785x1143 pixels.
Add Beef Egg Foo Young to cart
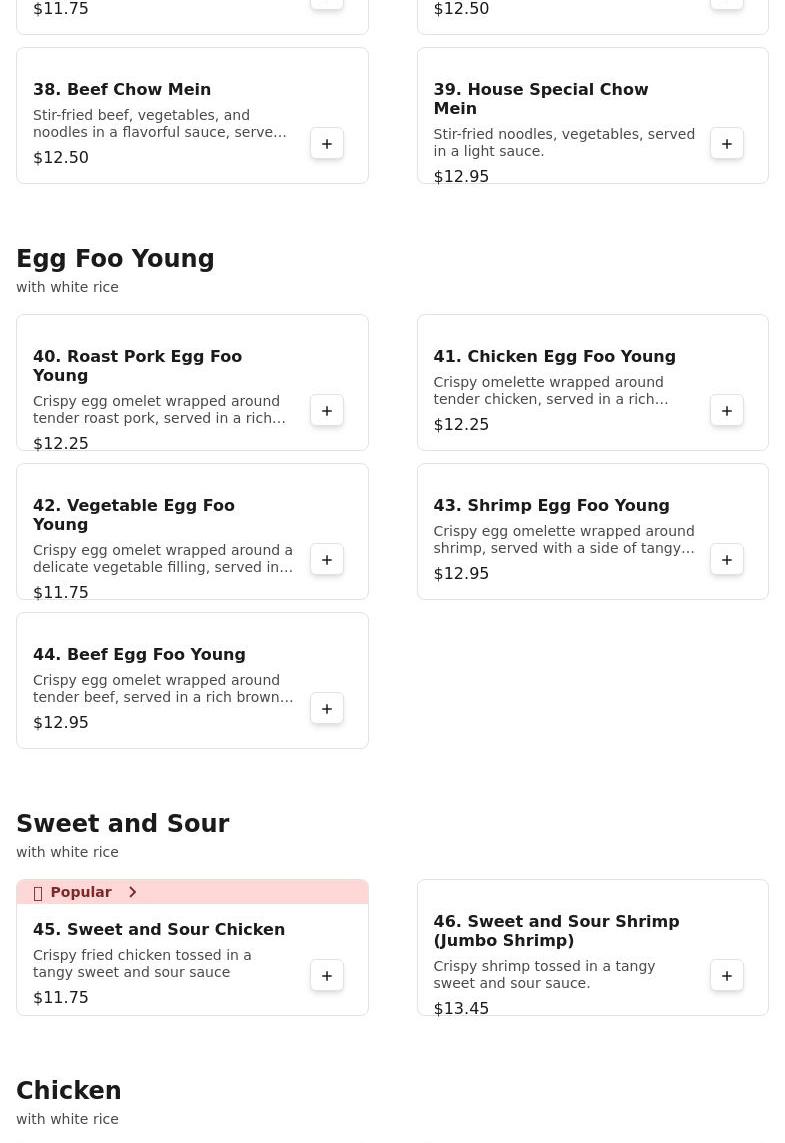pos(327,709)
